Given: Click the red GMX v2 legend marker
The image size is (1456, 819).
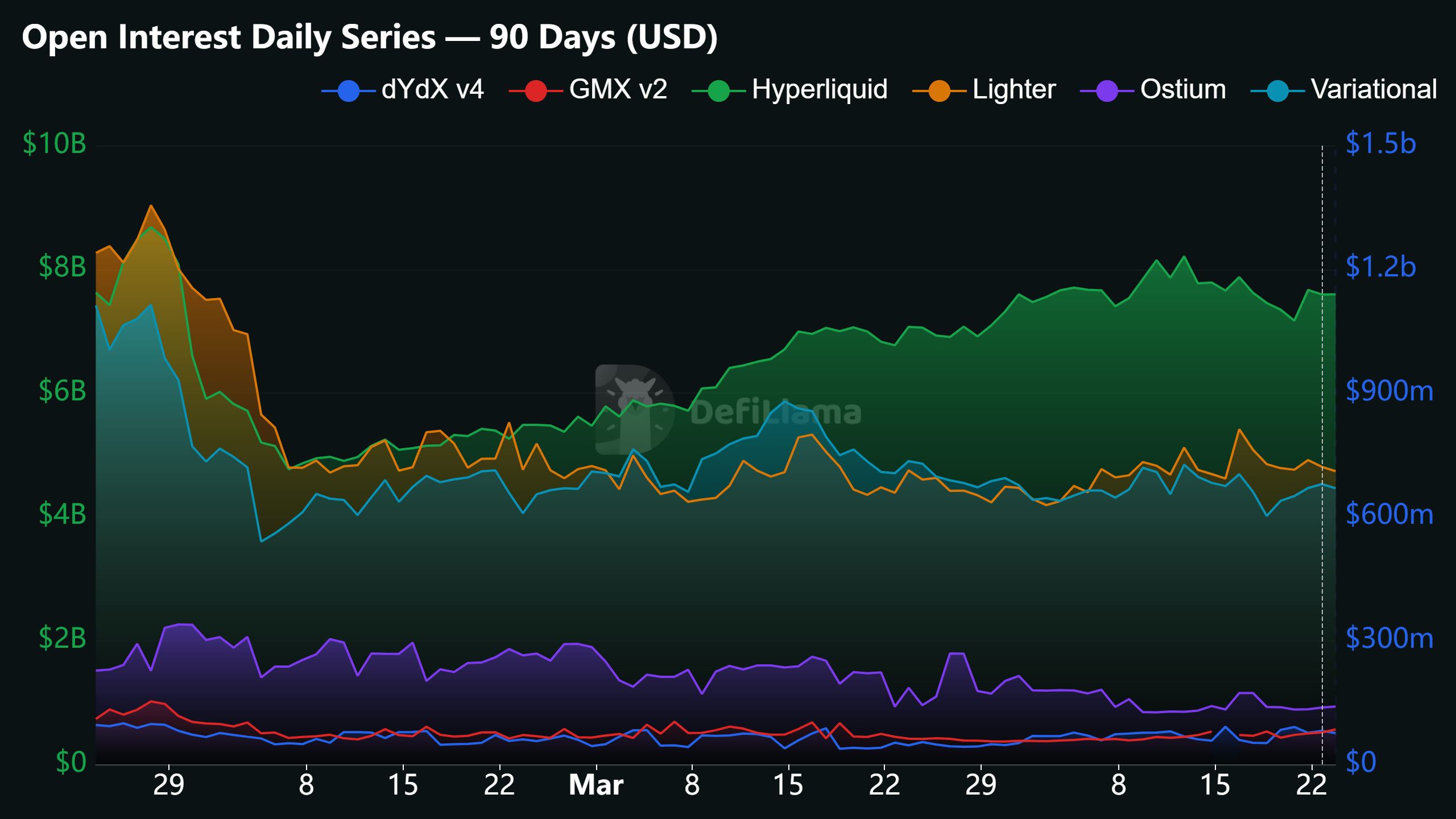Looking at the screenshot, I should pyautogui.click(x=536, y=89).
